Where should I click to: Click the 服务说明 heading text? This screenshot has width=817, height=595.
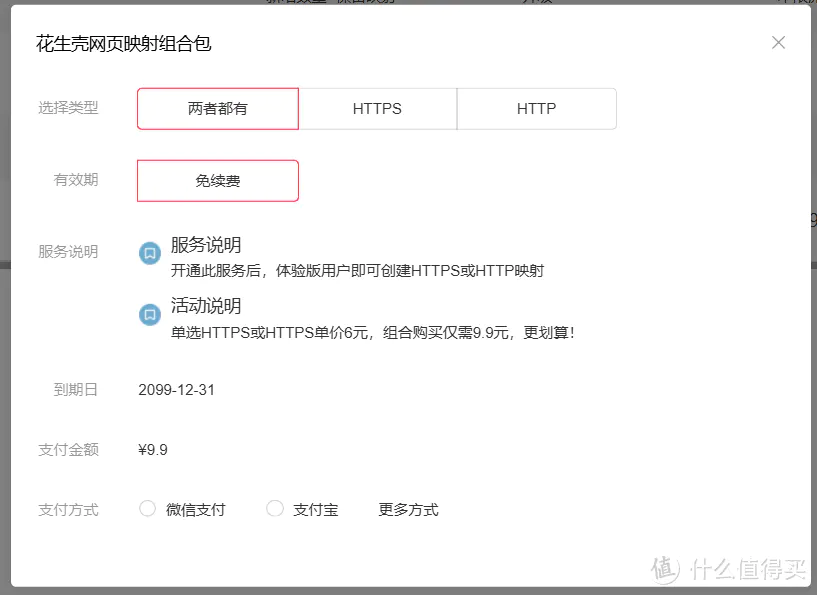click(206, 245)
